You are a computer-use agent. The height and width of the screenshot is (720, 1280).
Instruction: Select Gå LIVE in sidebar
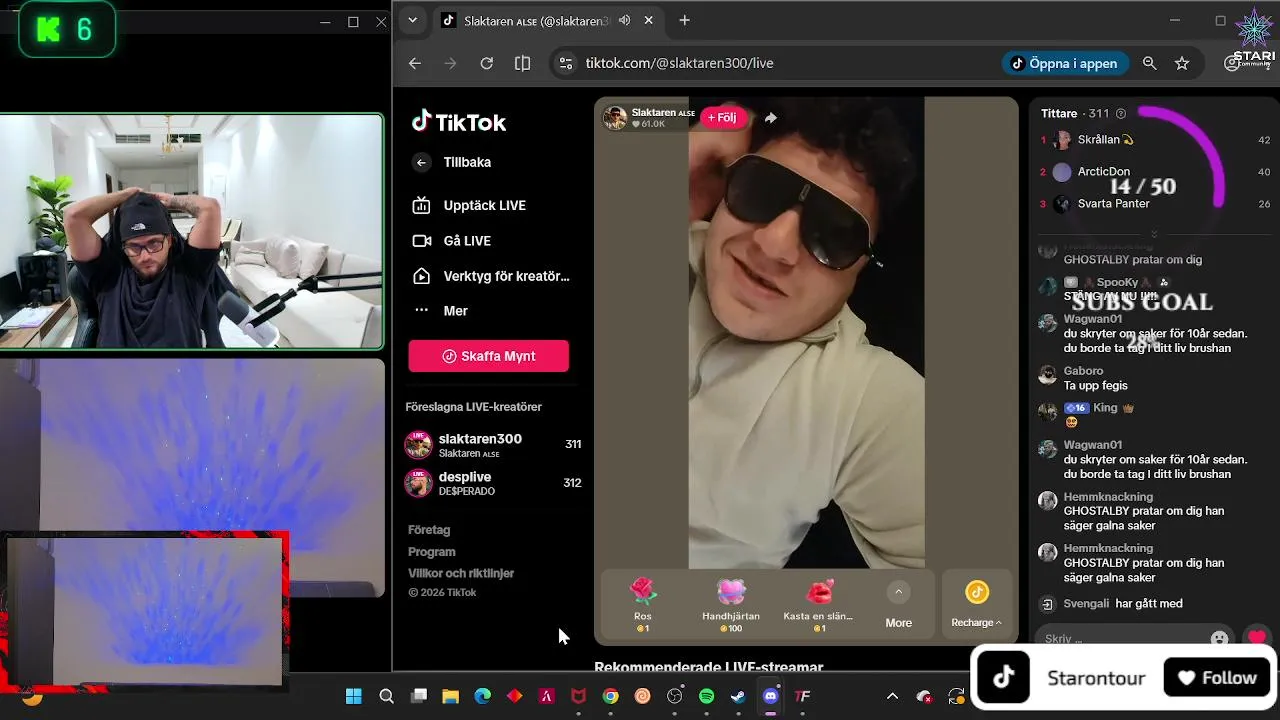pyautogui.click(x=453, y=241)
